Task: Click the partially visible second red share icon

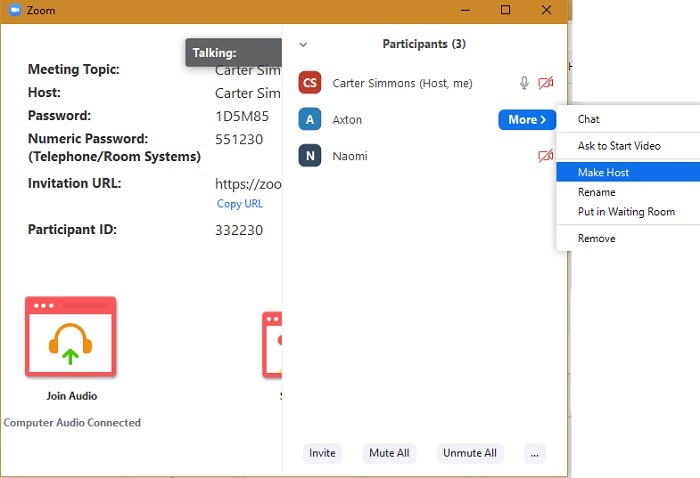Action: pos(272,345)
